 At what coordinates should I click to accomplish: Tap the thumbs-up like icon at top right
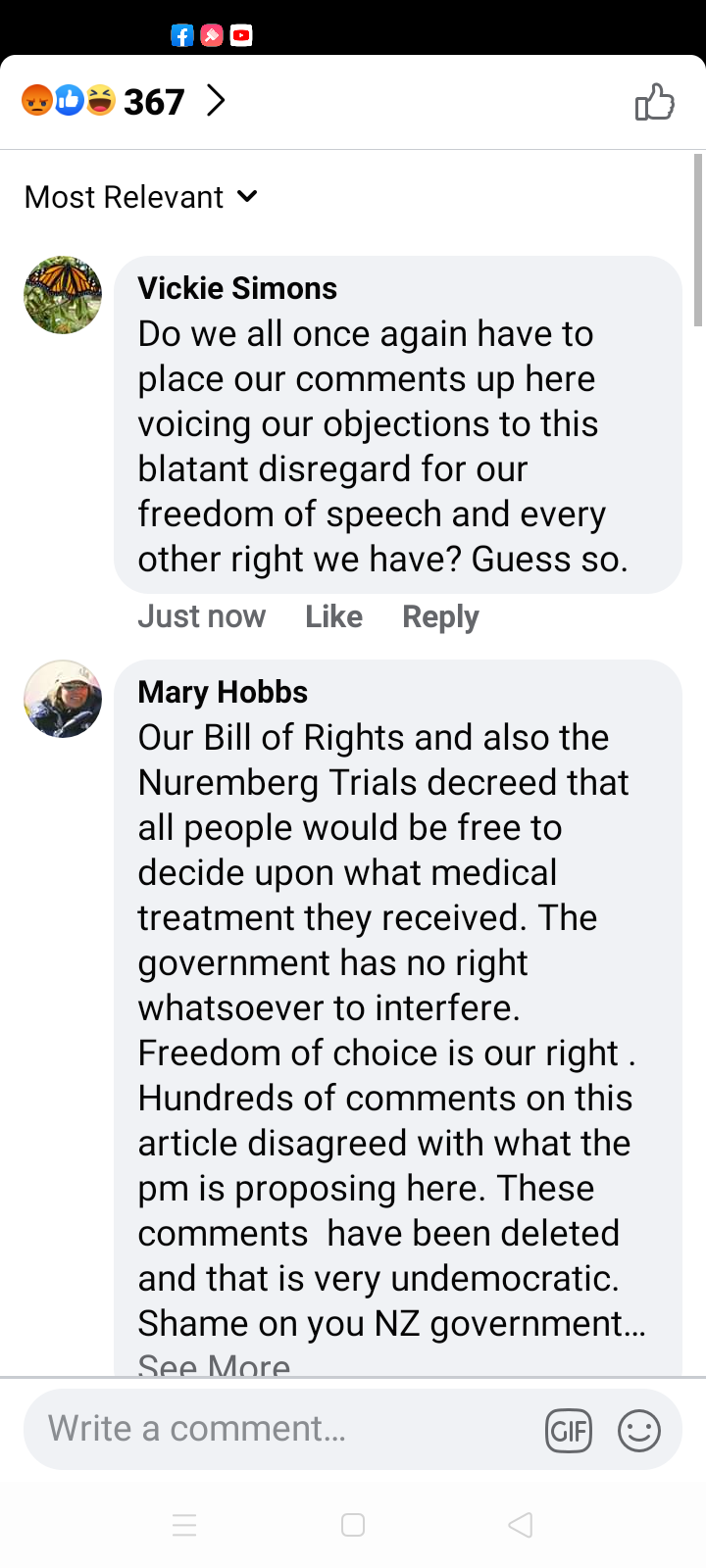654,102
